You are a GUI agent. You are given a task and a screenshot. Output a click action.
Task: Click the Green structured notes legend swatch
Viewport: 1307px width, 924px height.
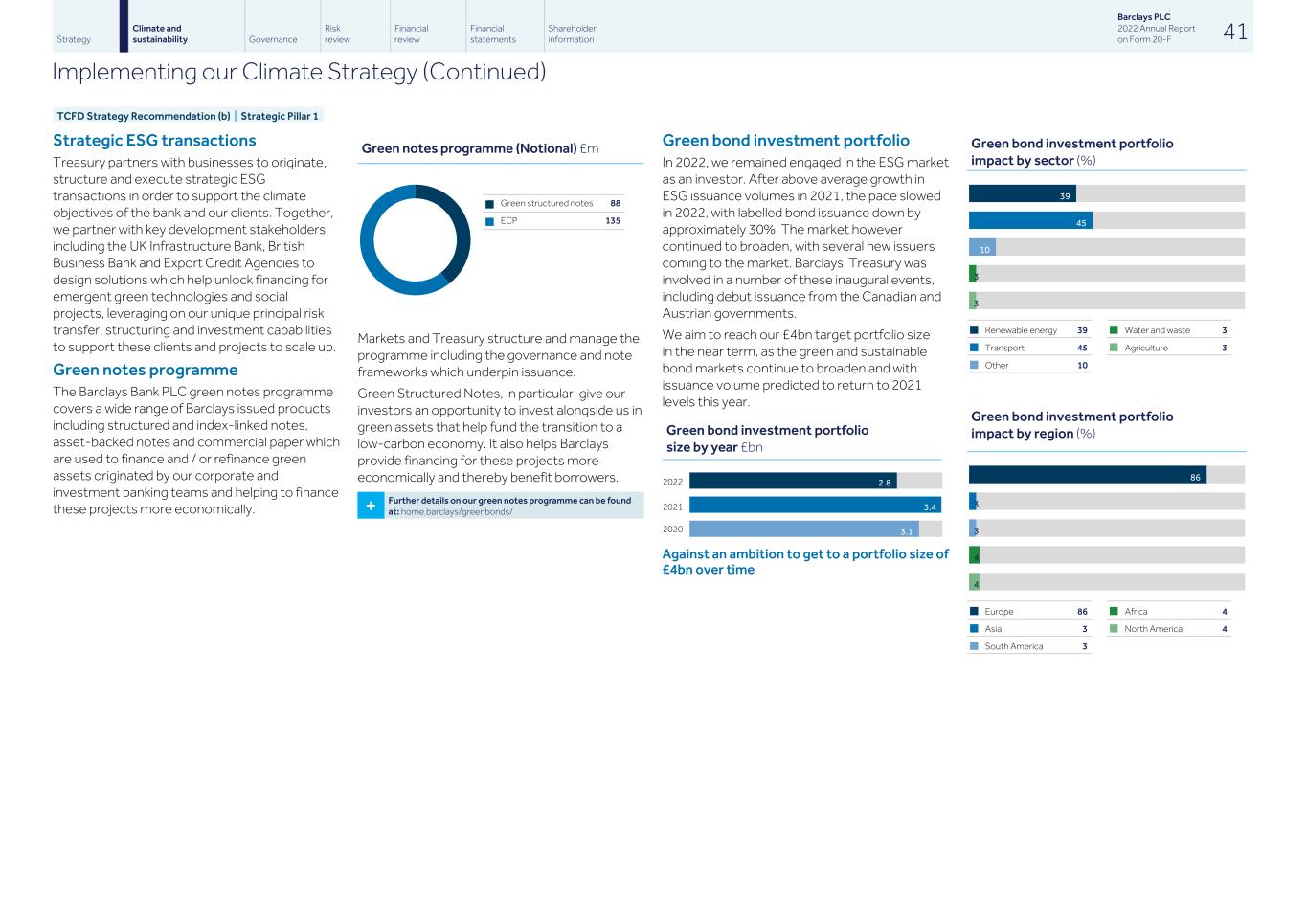tap(489, 204)
